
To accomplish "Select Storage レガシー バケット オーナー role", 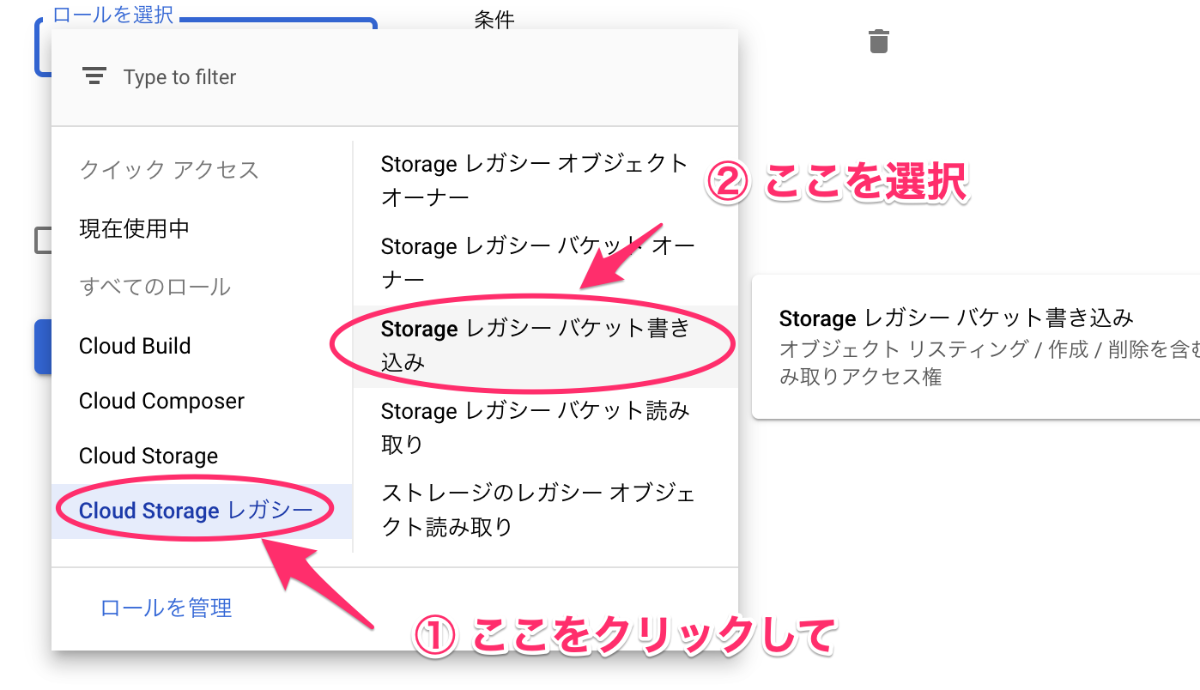I will pos(545,262).
